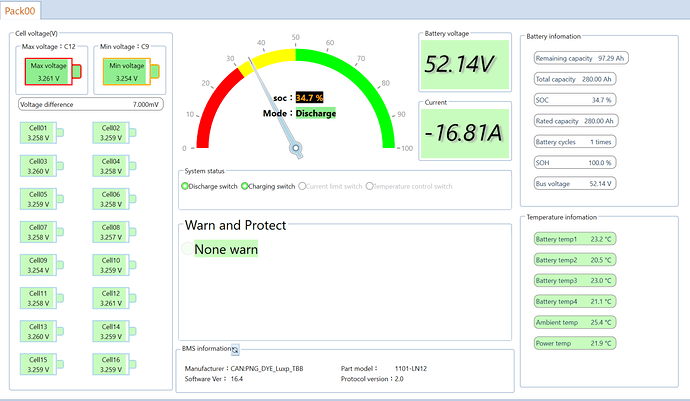This screenshot has width=690, height=401.
Task: Select the Cell11 battery icon
Action: tap(42, 298)
